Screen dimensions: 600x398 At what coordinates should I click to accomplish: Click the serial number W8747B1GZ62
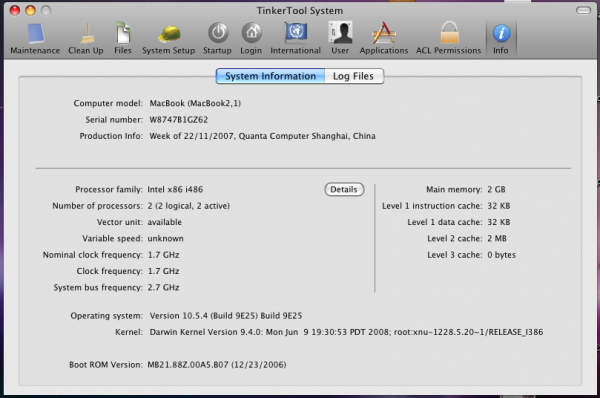(x=179, y=120)
